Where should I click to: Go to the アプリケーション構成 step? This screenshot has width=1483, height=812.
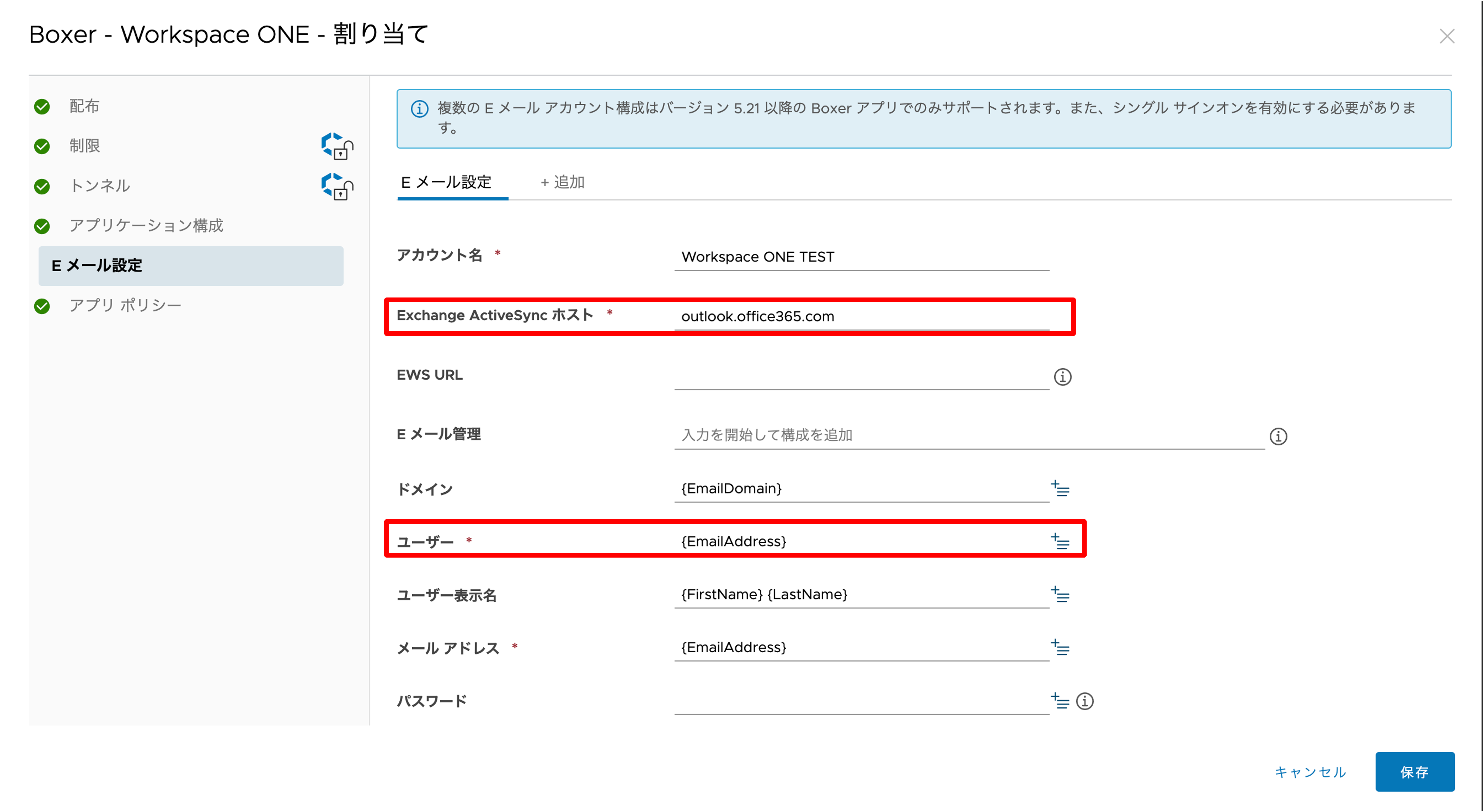tap(146, 226)
